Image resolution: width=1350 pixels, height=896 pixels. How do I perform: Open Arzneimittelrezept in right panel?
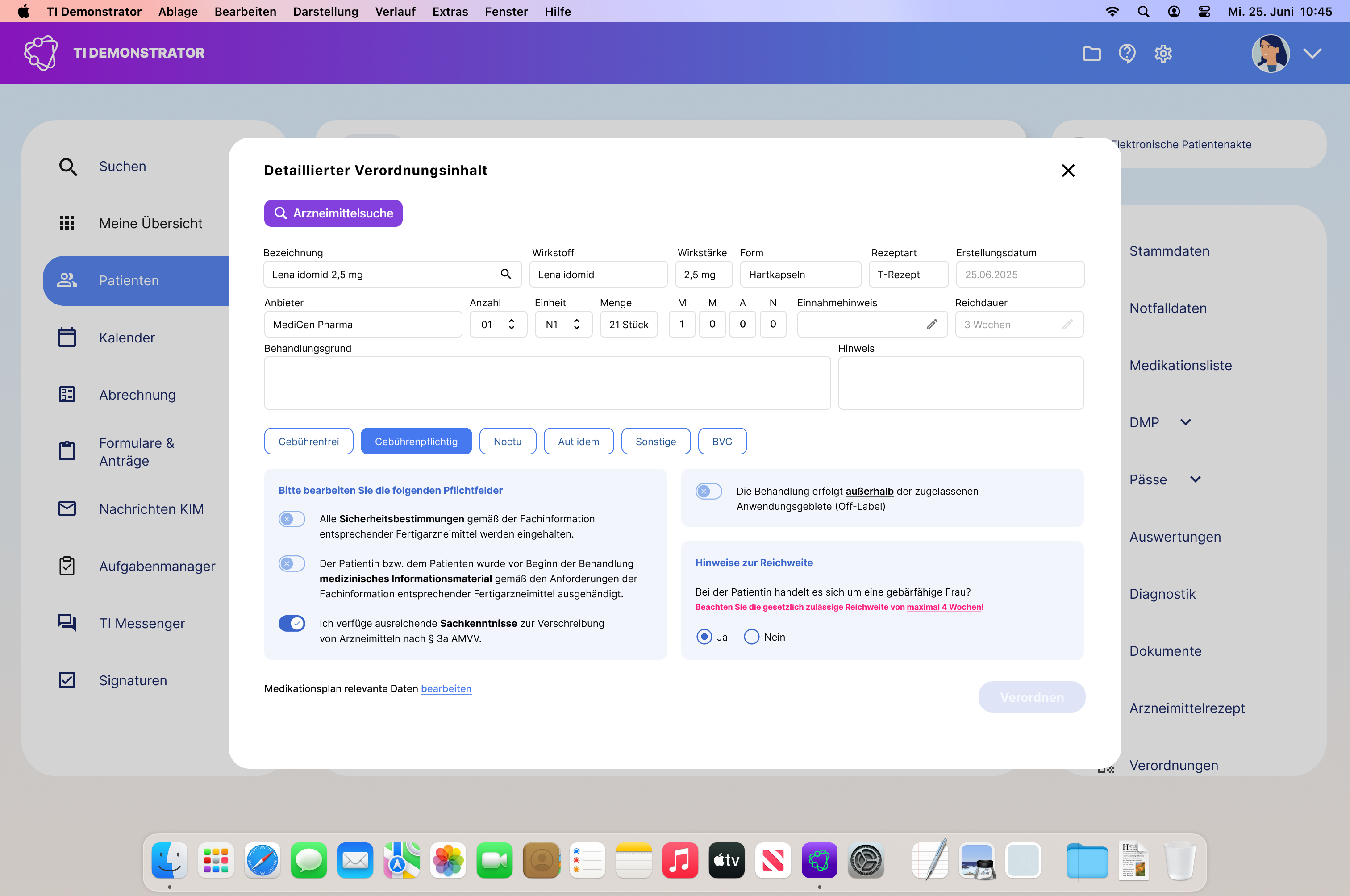[1187, 708]
